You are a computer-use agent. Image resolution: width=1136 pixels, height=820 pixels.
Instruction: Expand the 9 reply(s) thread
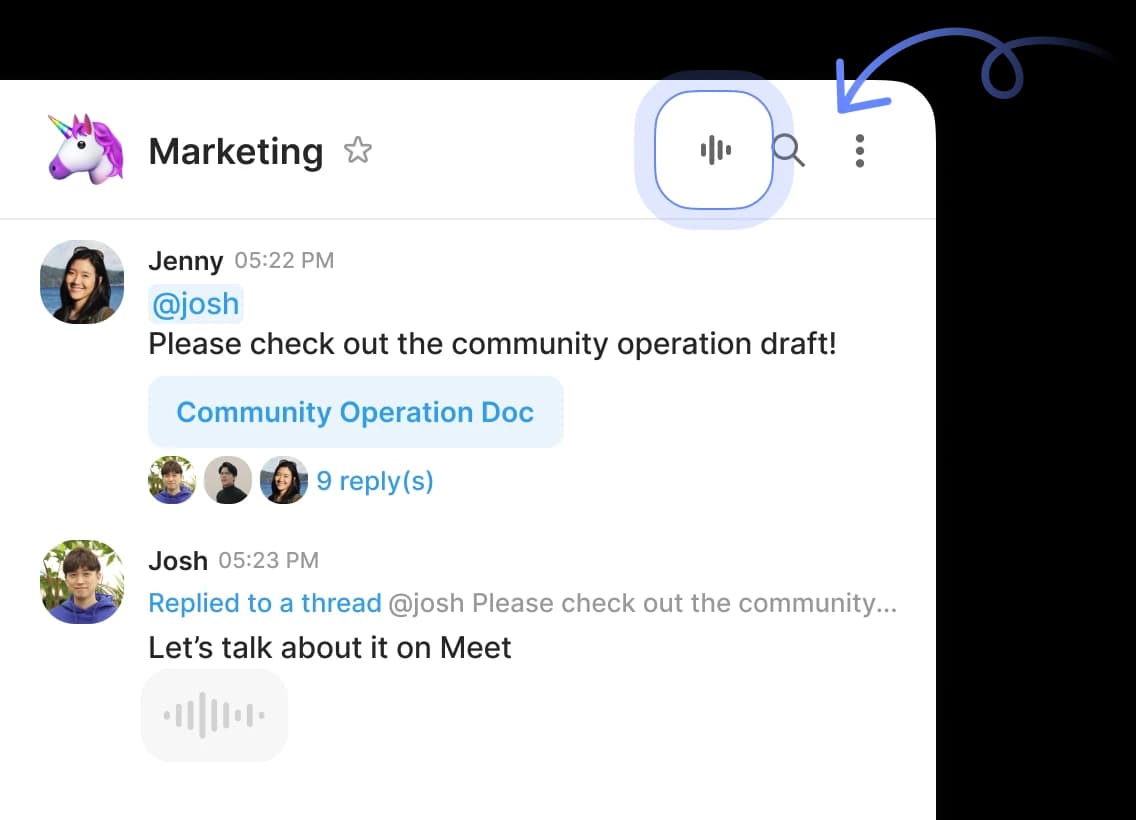[x=375, y=481]
